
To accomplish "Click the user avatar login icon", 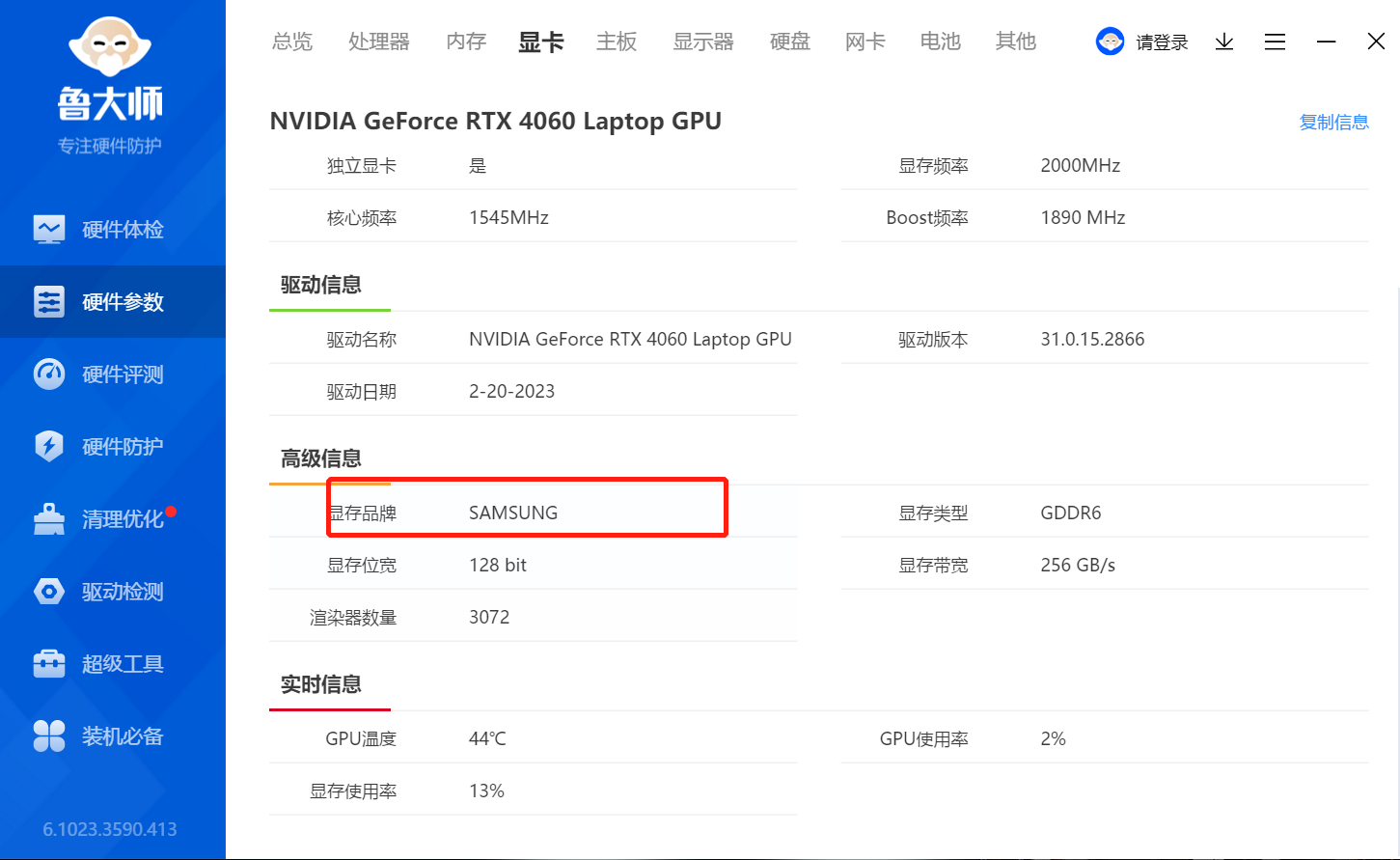I will tap(1111, 42).
